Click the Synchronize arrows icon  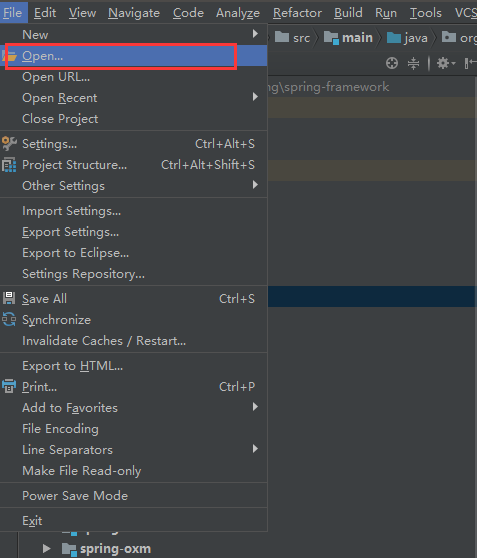(x=9, y=319)
